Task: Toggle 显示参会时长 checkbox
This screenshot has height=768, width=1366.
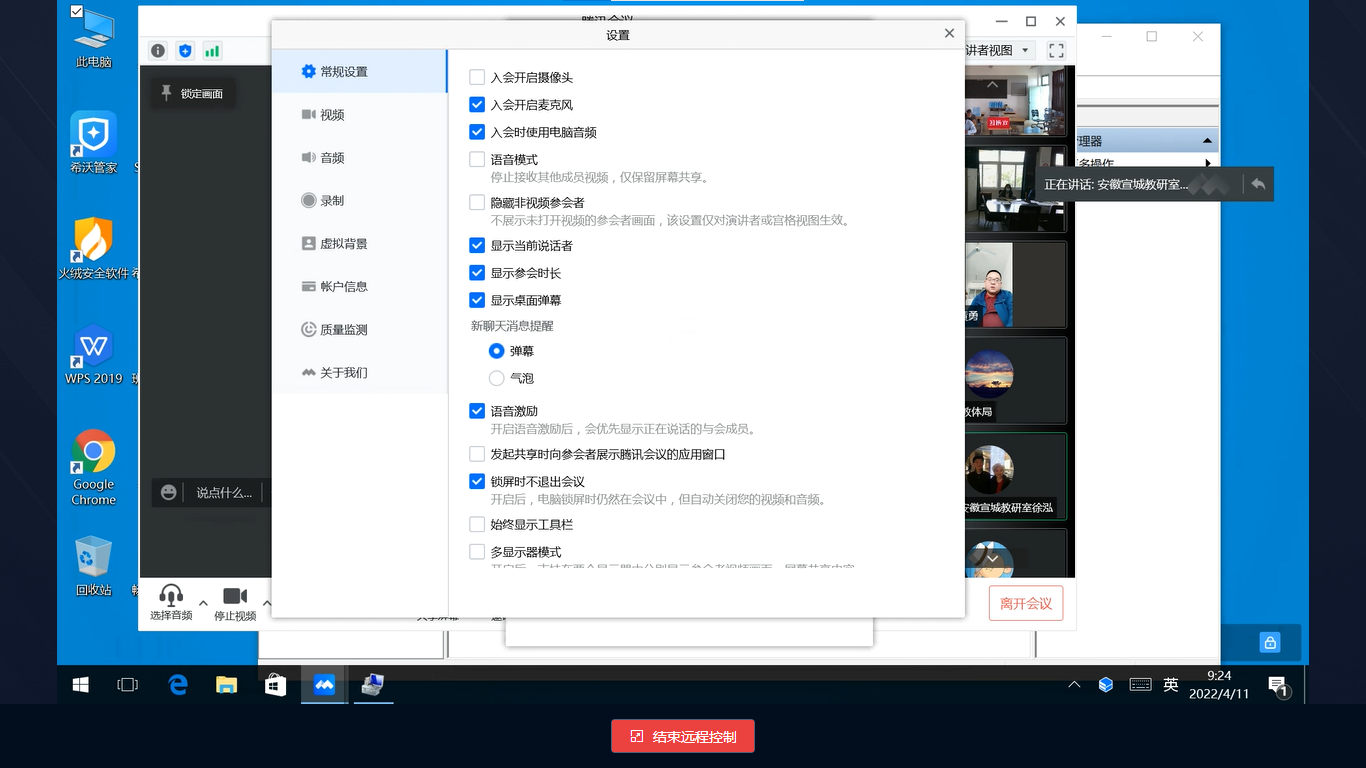Action: click(477, 273)
